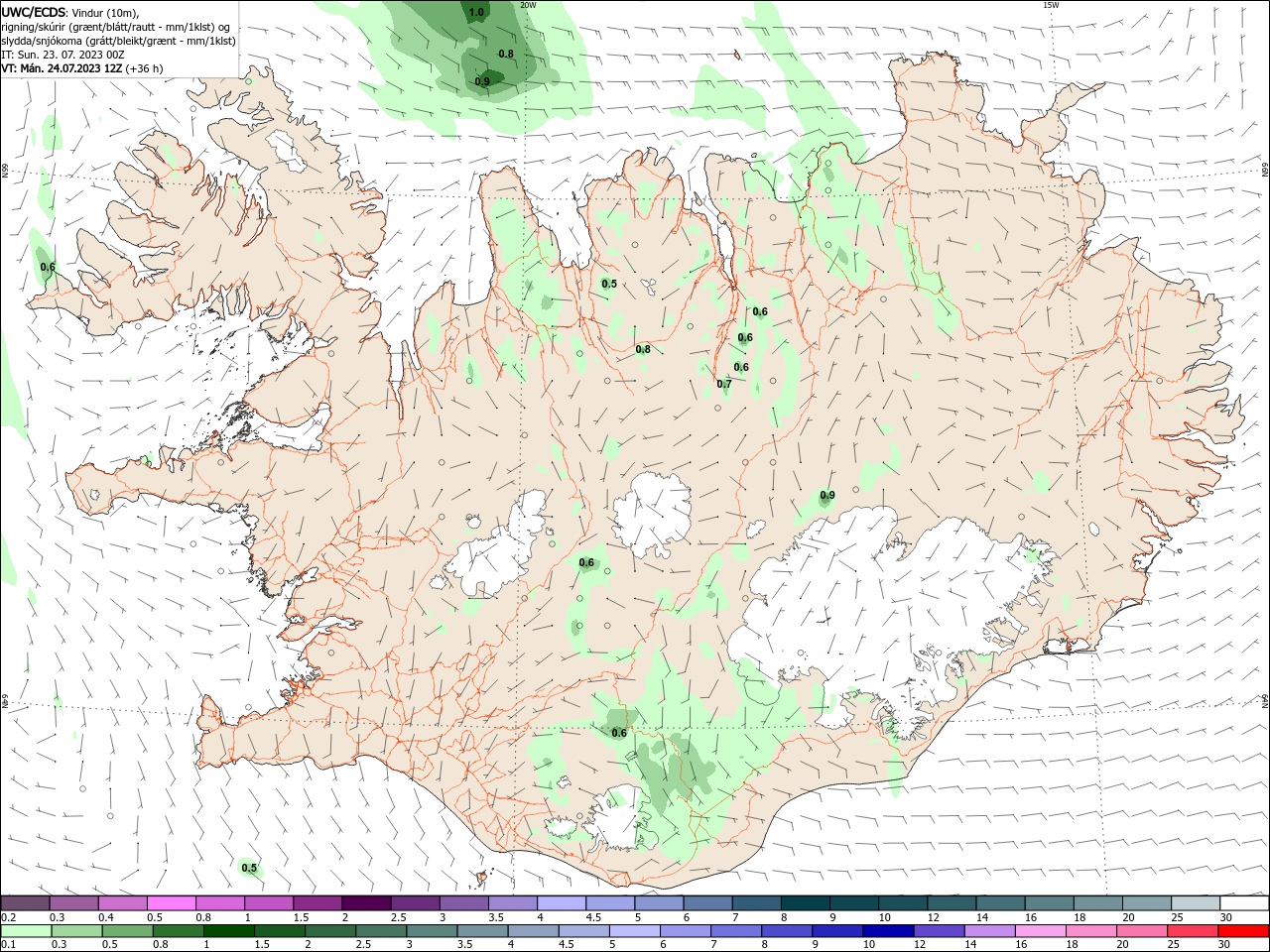
Task: Select the IT: Sun. 23. 07. 2023 00Z line
Action: (x=63, y=55)
